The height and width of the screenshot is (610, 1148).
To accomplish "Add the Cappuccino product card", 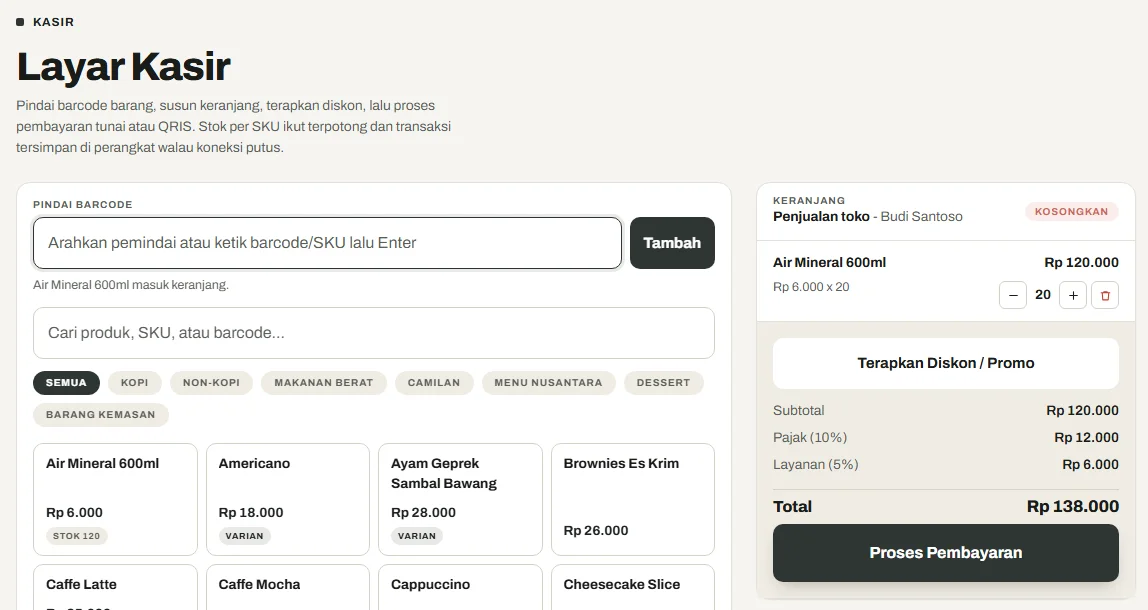I will (x=461, y=587).
